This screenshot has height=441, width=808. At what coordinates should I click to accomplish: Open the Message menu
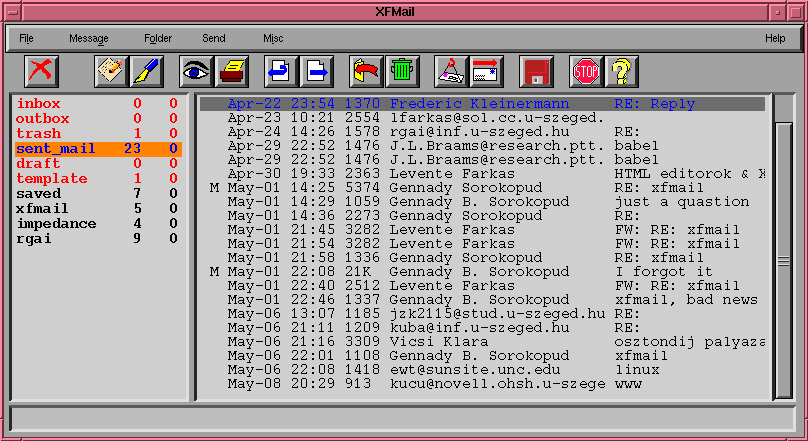pos(89,39)
